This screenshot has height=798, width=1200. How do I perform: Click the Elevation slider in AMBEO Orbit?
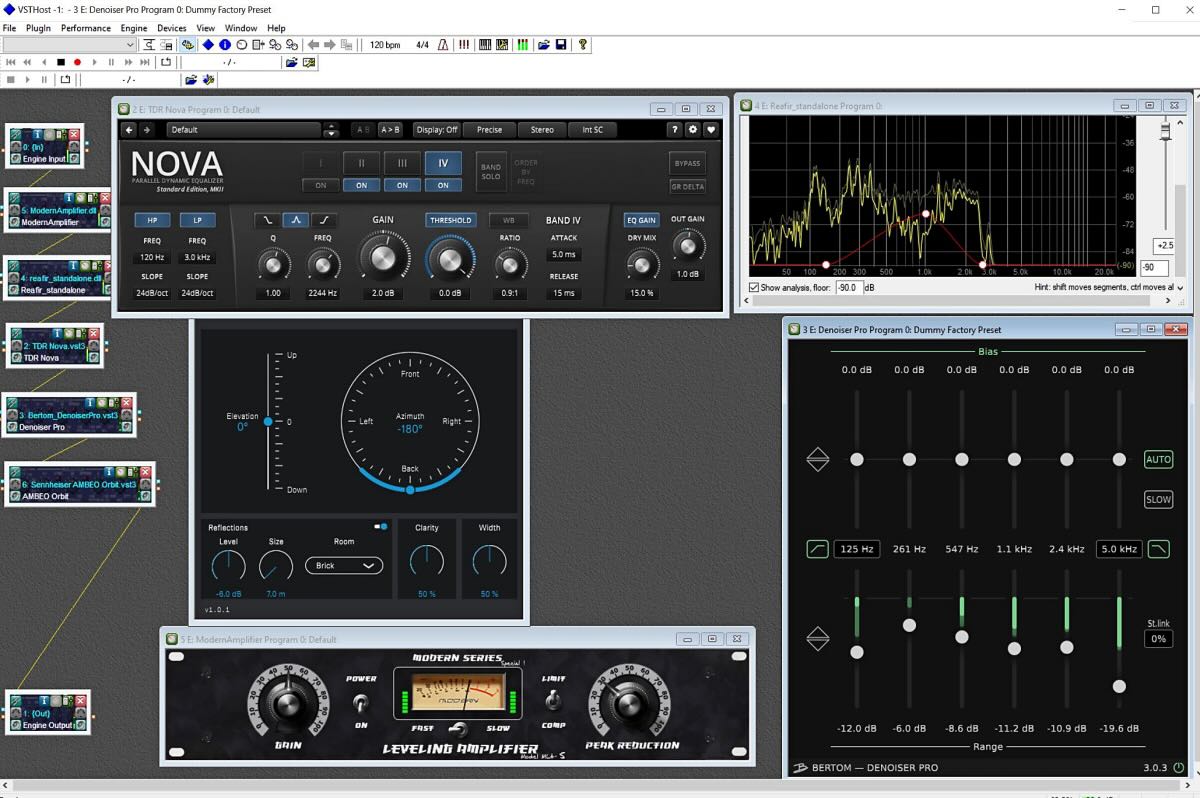267,421
